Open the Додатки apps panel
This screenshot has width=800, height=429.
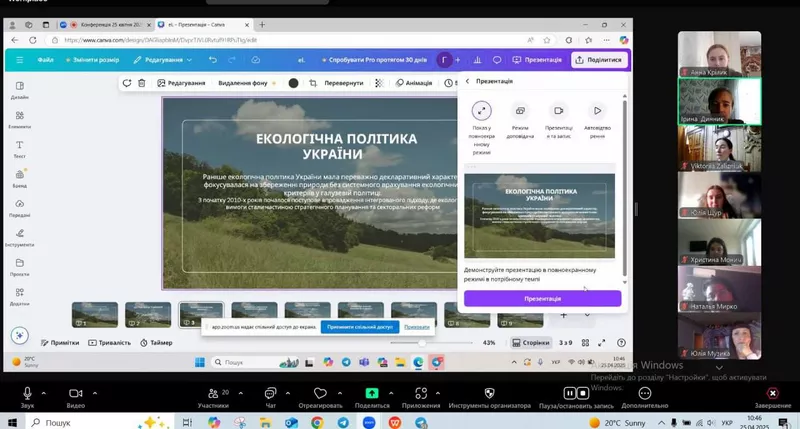click(x=19, y=296)
